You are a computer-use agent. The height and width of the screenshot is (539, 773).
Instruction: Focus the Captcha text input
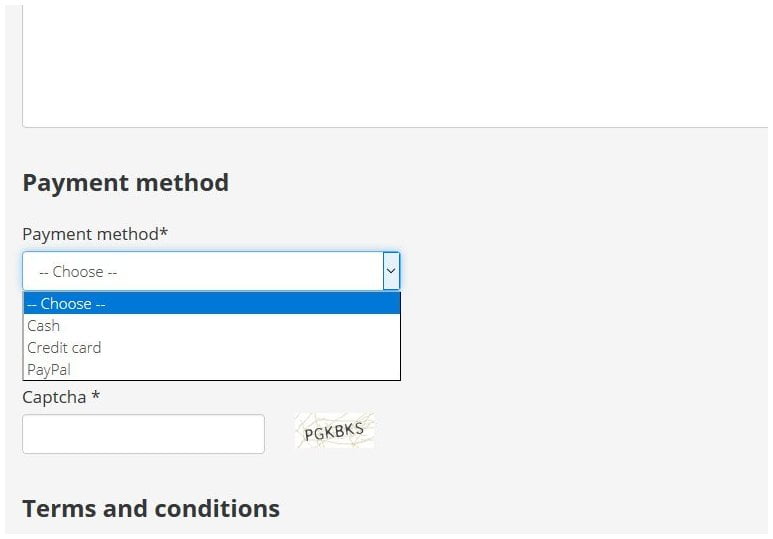tap(143, 434)
